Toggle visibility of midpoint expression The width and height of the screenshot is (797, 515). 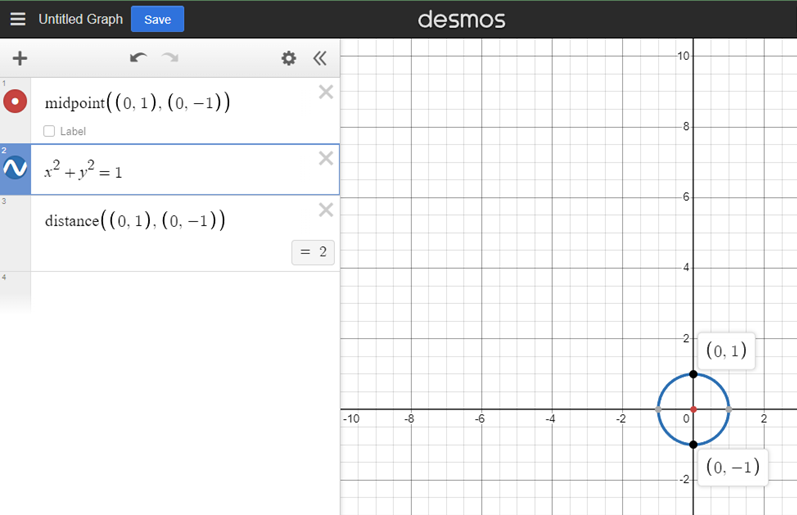click(x=15, y=101)
